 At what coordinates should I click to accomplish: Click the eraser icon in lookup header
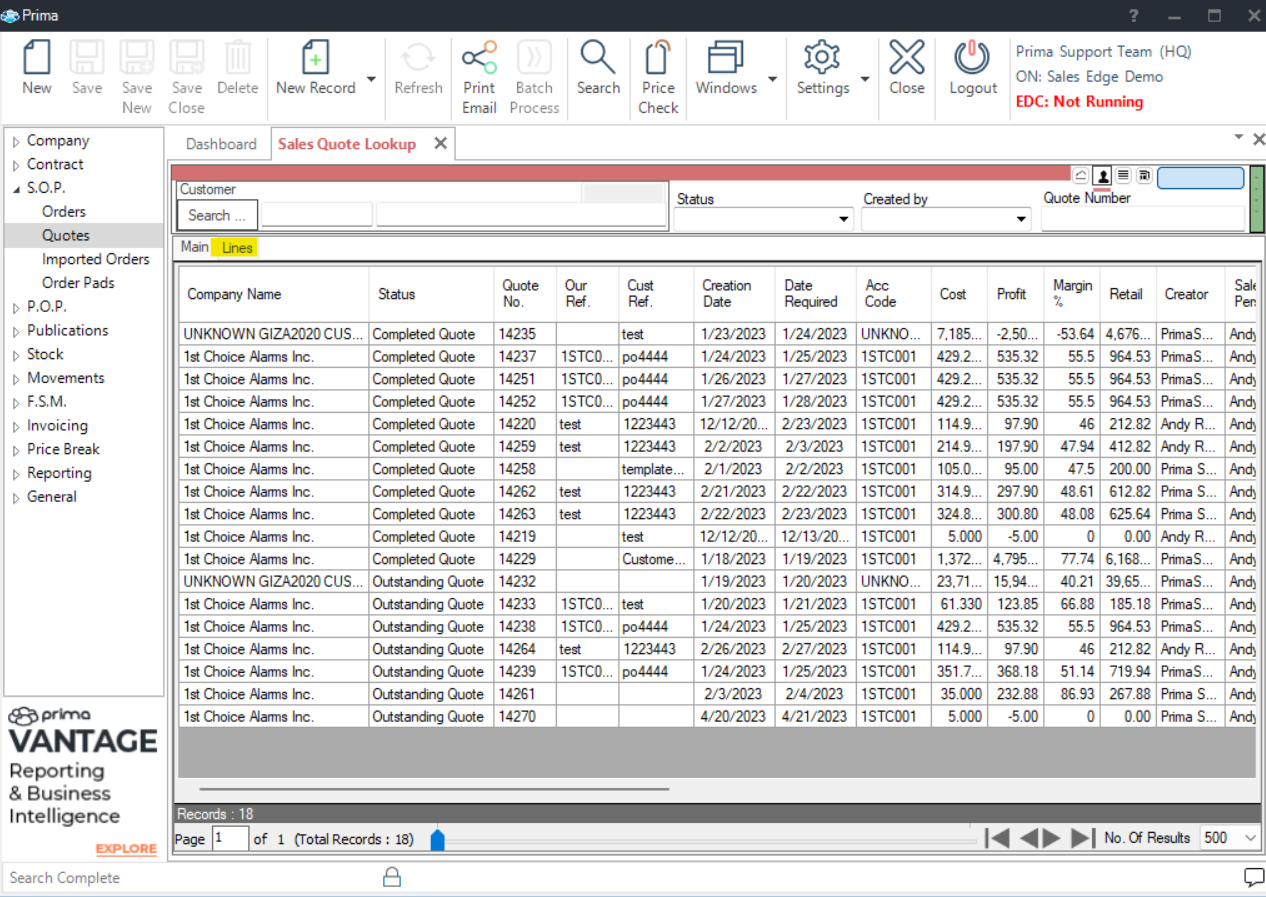point(1081,176)
